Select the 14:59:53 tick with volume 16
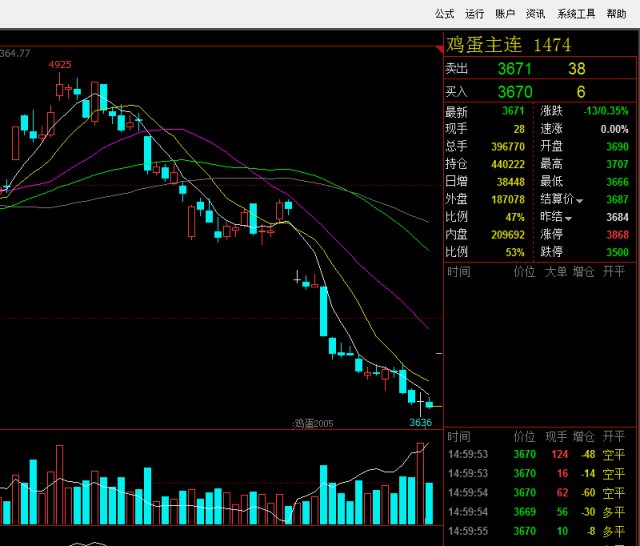 coord(536,473)
